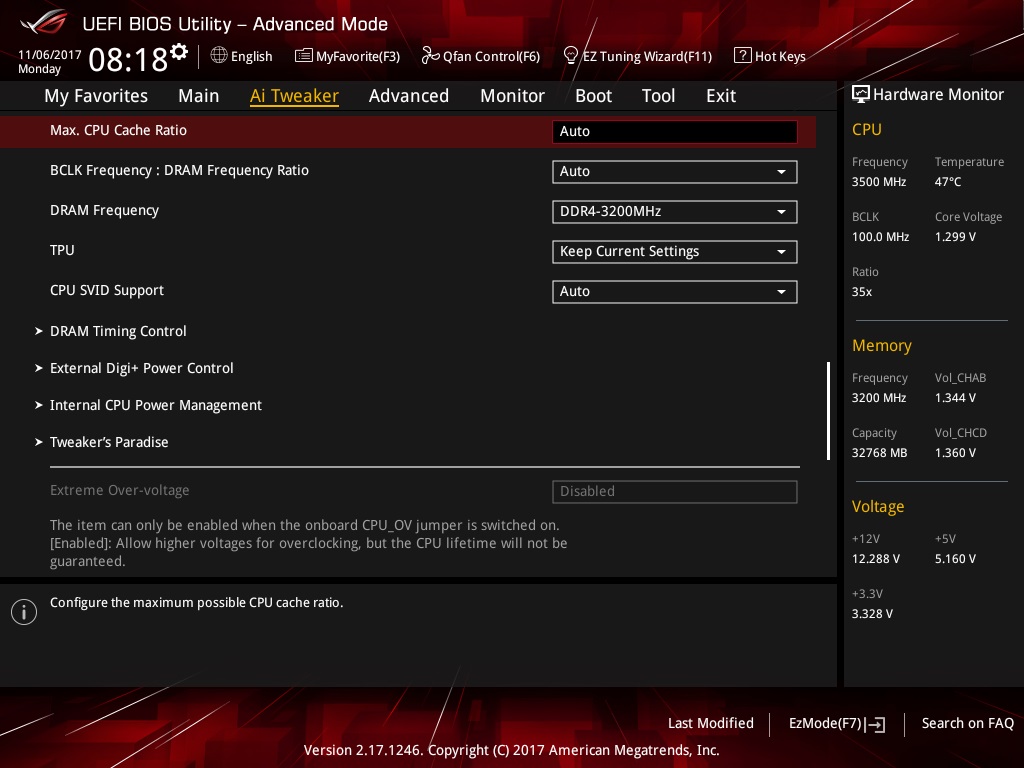1024x768 pixels.
Task: Click the language globe icon
Action: point(219,56)
